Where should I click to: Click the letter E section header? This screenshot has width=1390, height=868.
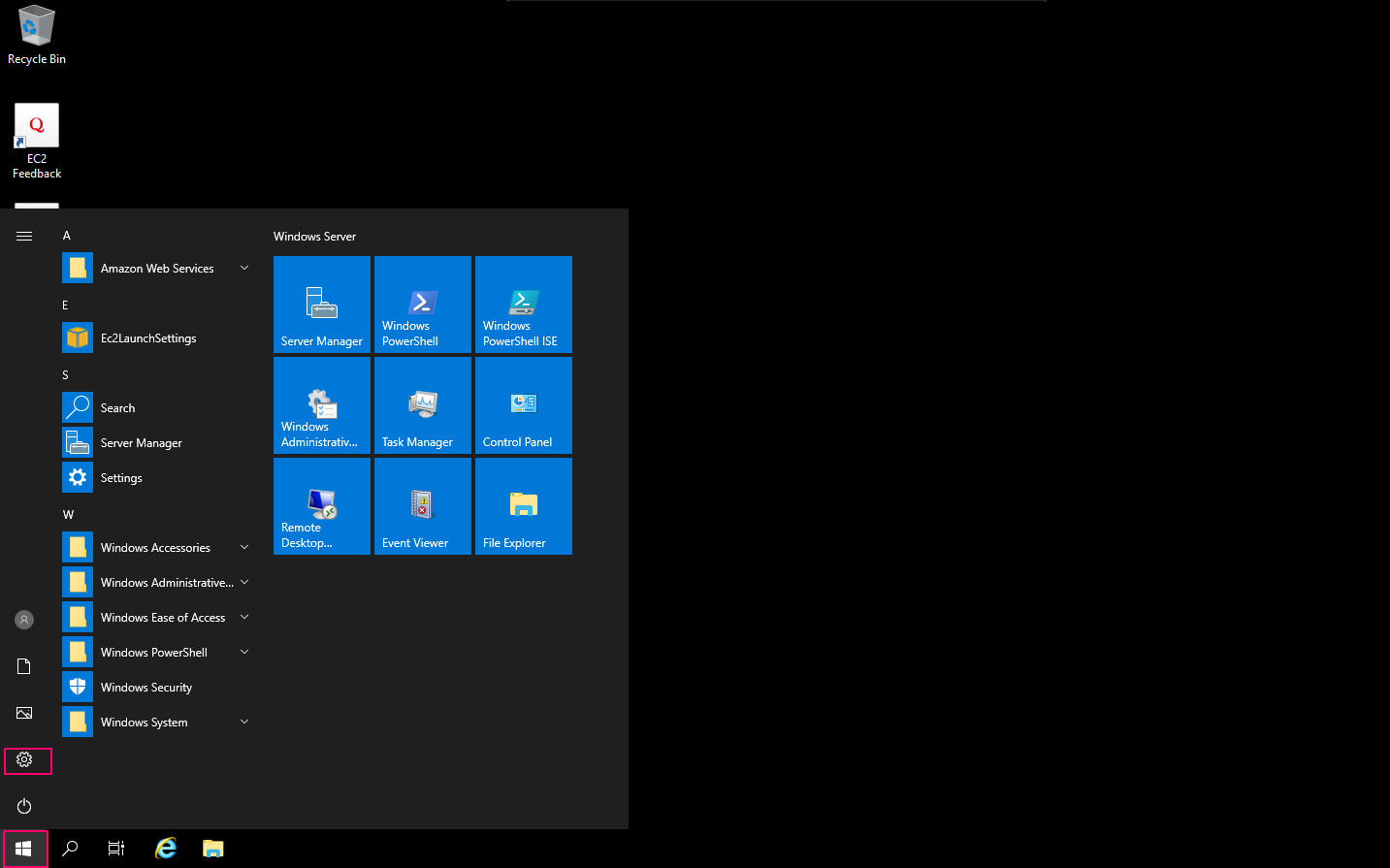tap(66, 305)
